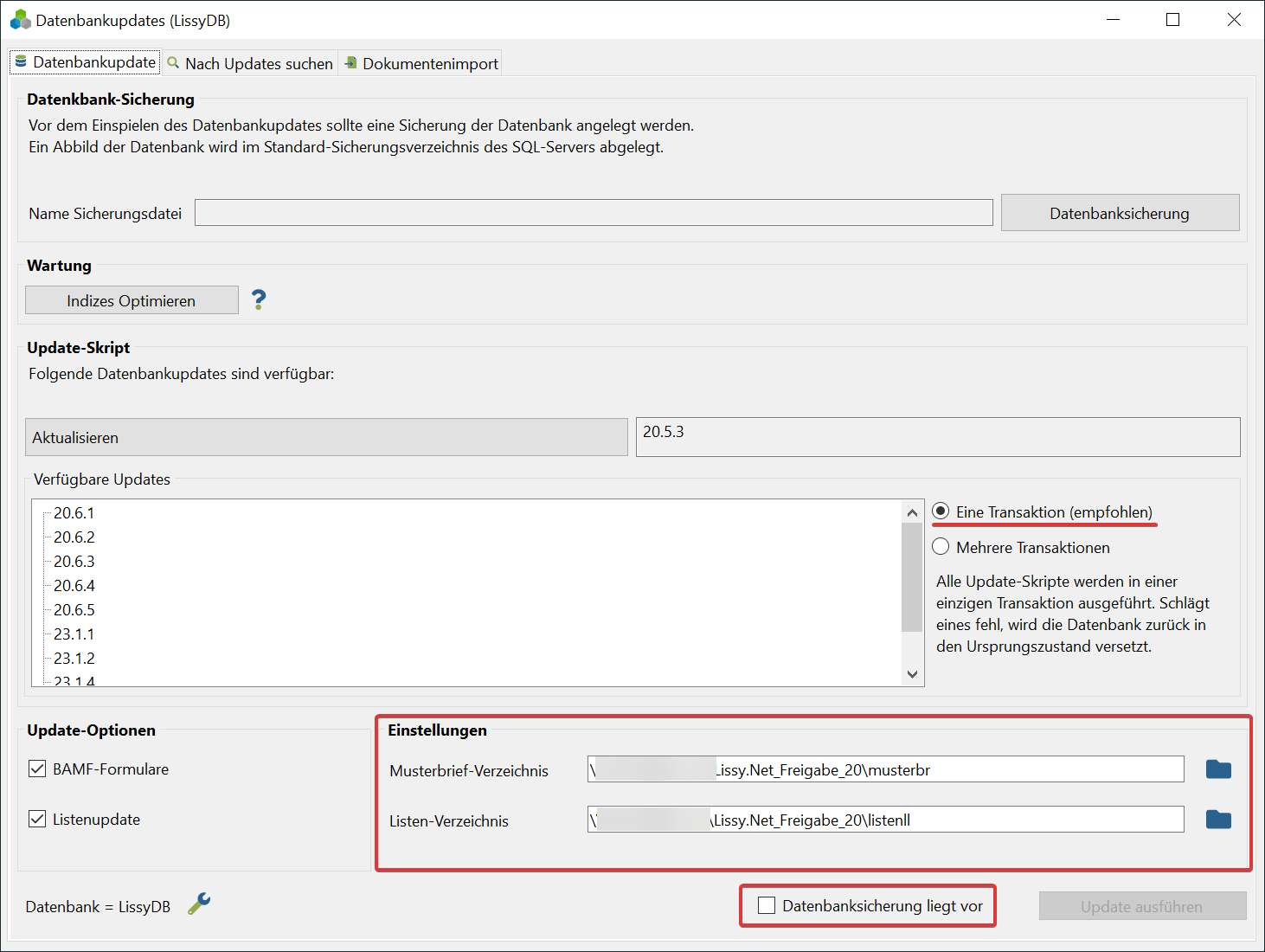Select update 23.1.1 in the list

click(x=74, y=634)
